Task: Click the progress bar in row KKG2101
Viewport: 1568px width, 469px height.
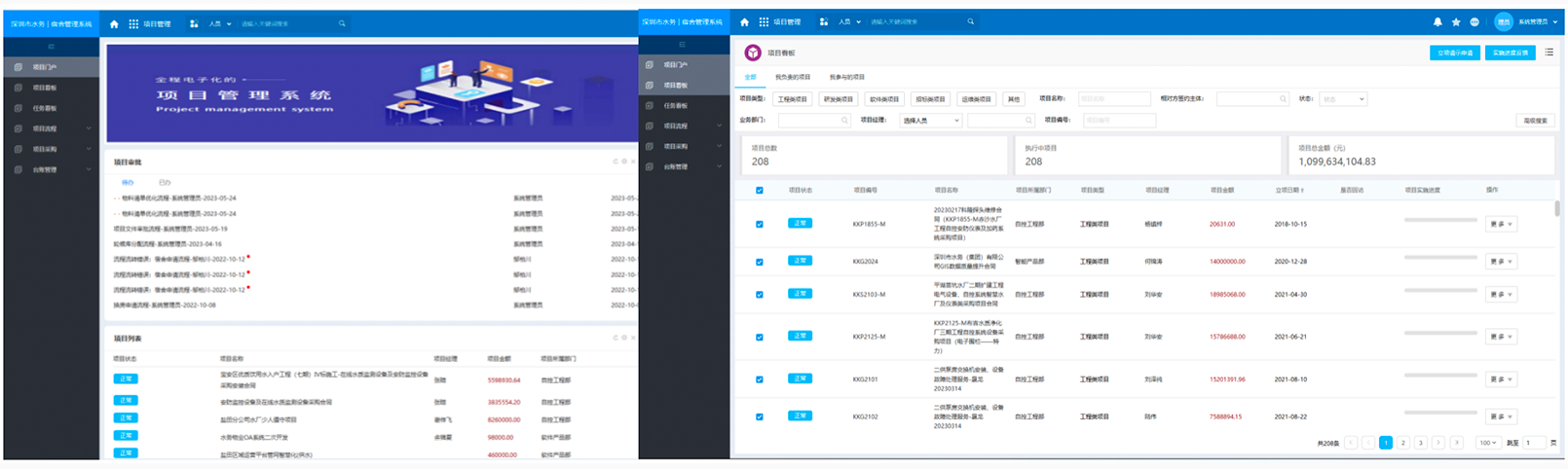Action: [x=1440, y=376]
